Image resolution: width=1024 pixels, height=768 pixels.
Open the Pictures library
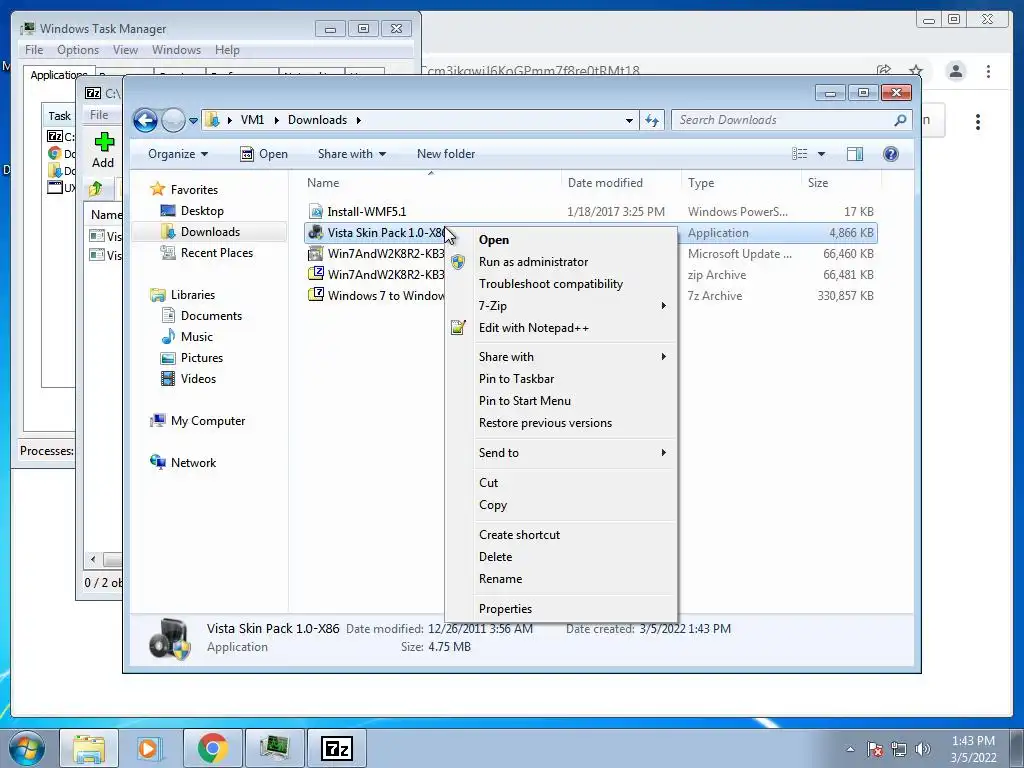(x=192, y=358)
